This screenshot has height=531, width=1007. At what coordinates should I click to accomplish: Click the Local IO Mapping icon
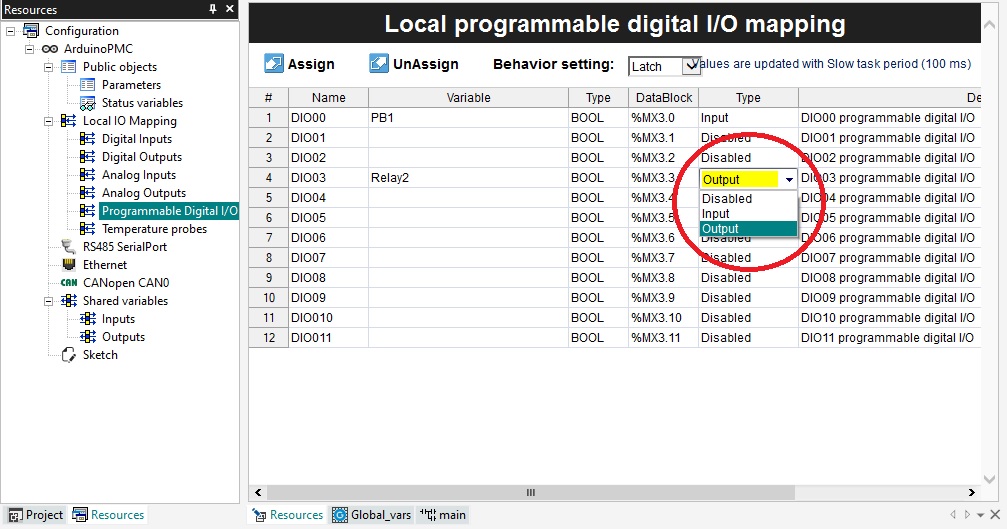[68, 121]
